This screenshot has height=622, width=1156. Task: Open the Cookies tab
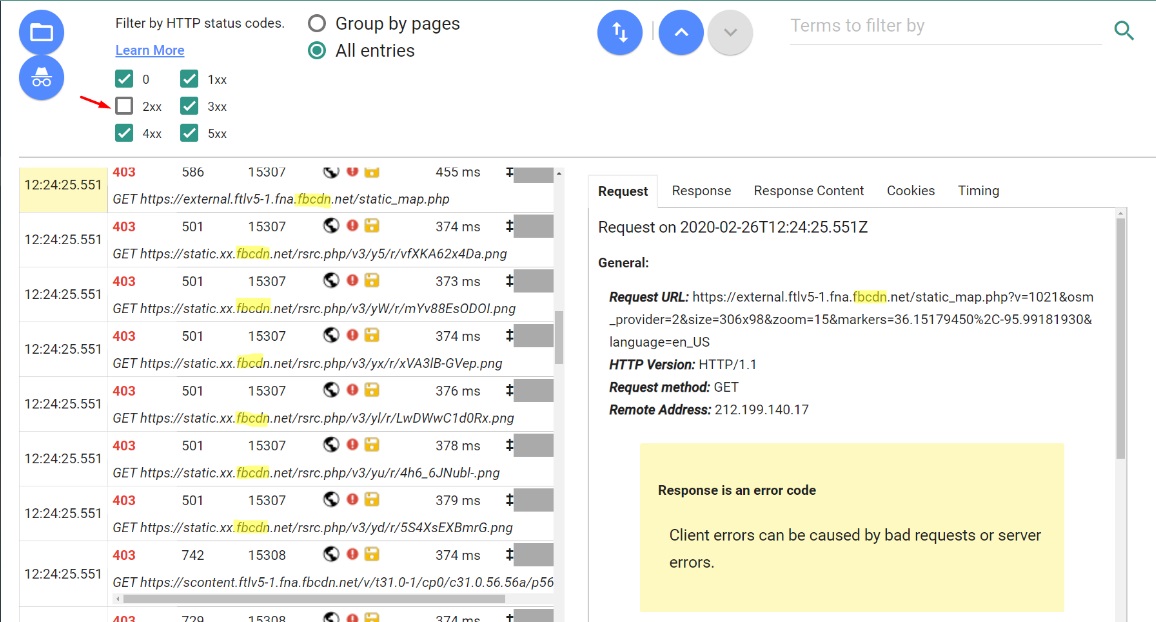[x=910, y=190]
